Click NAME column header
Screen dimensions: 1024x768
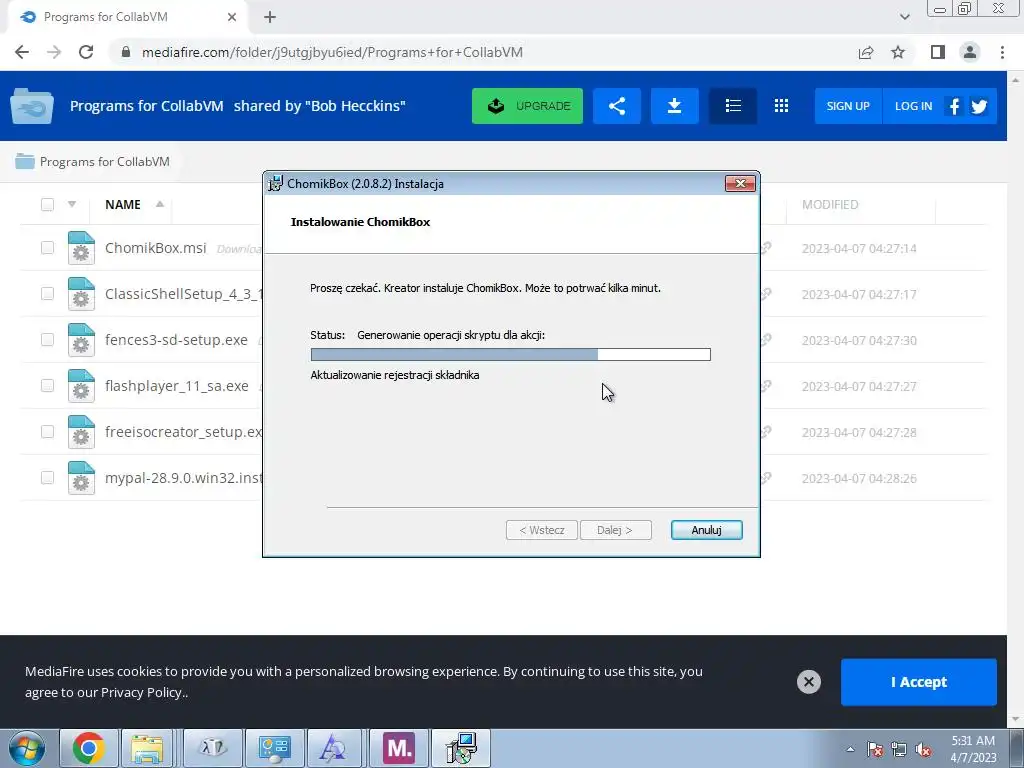[x=123, y=204]
